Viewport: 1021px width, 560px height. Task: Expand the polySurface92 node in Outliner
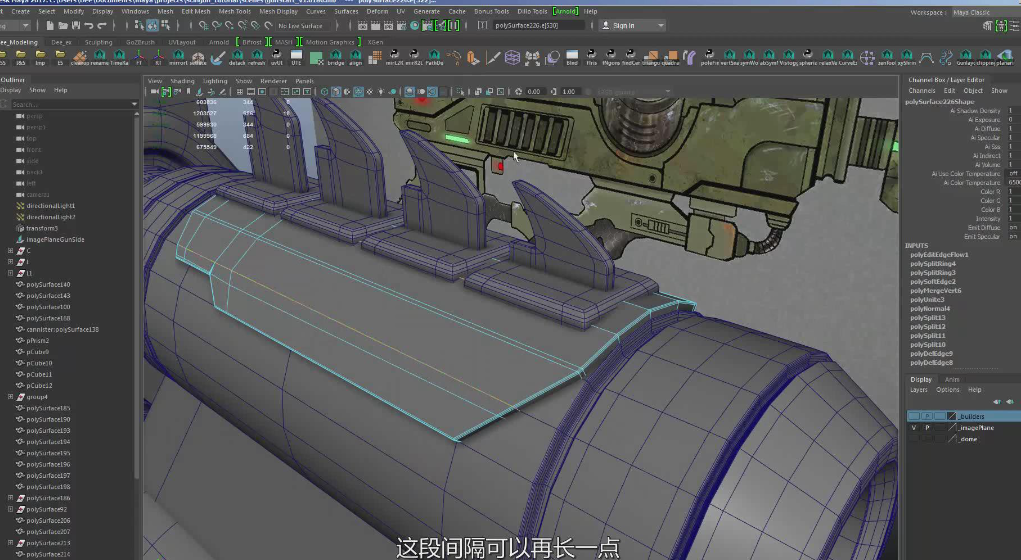coord(10,509)
